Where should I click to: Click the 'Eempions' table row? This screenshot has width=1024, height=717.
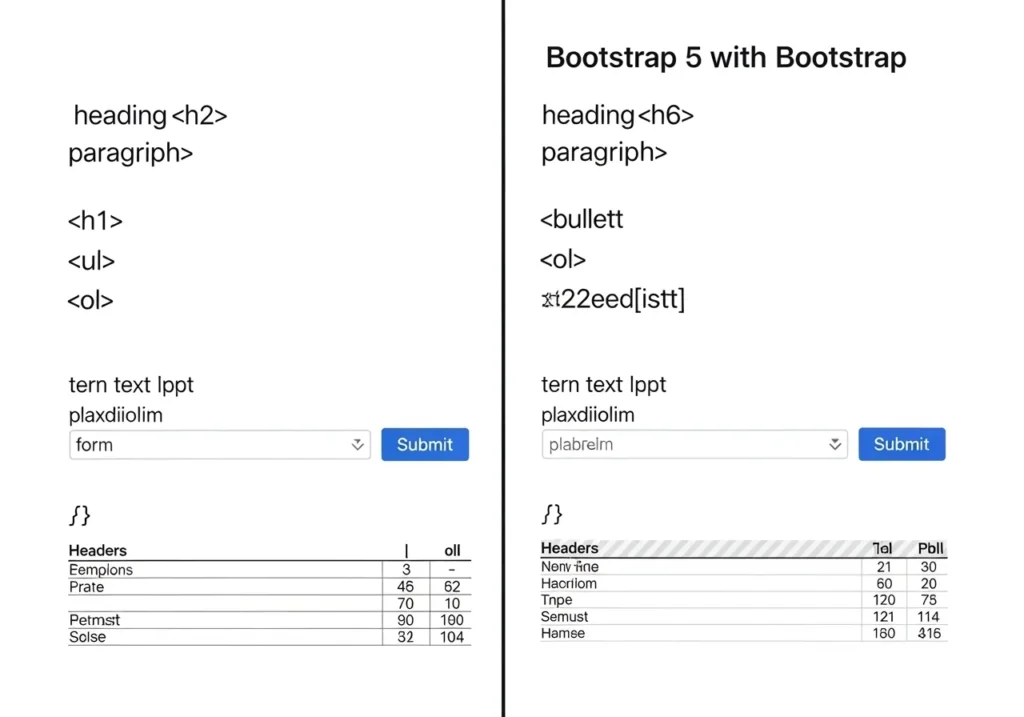[100, 570]
